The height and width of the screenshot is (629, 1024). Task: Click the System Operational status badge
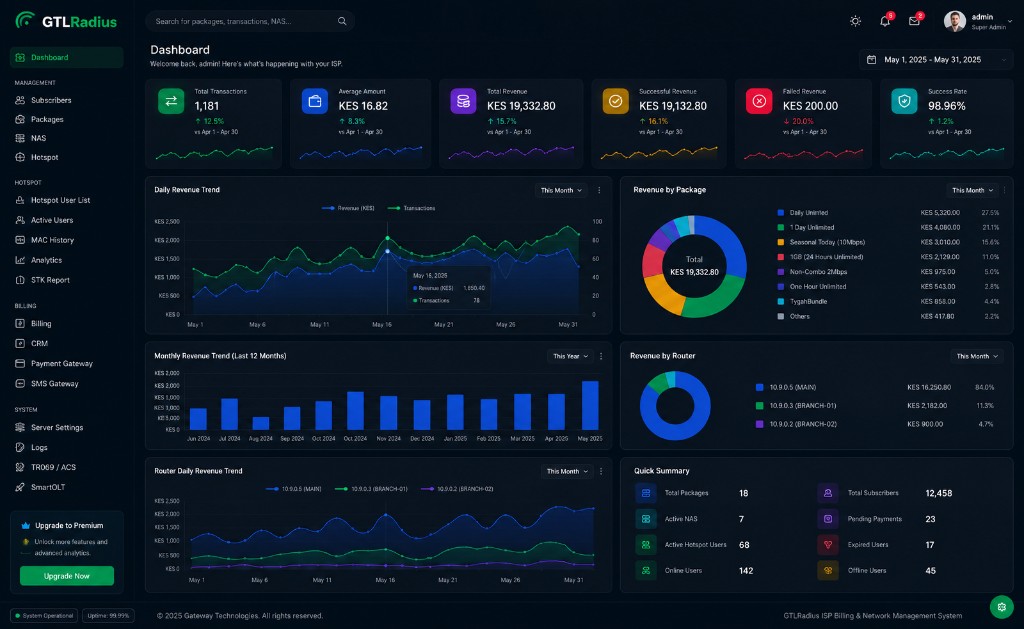pos(44,615)
